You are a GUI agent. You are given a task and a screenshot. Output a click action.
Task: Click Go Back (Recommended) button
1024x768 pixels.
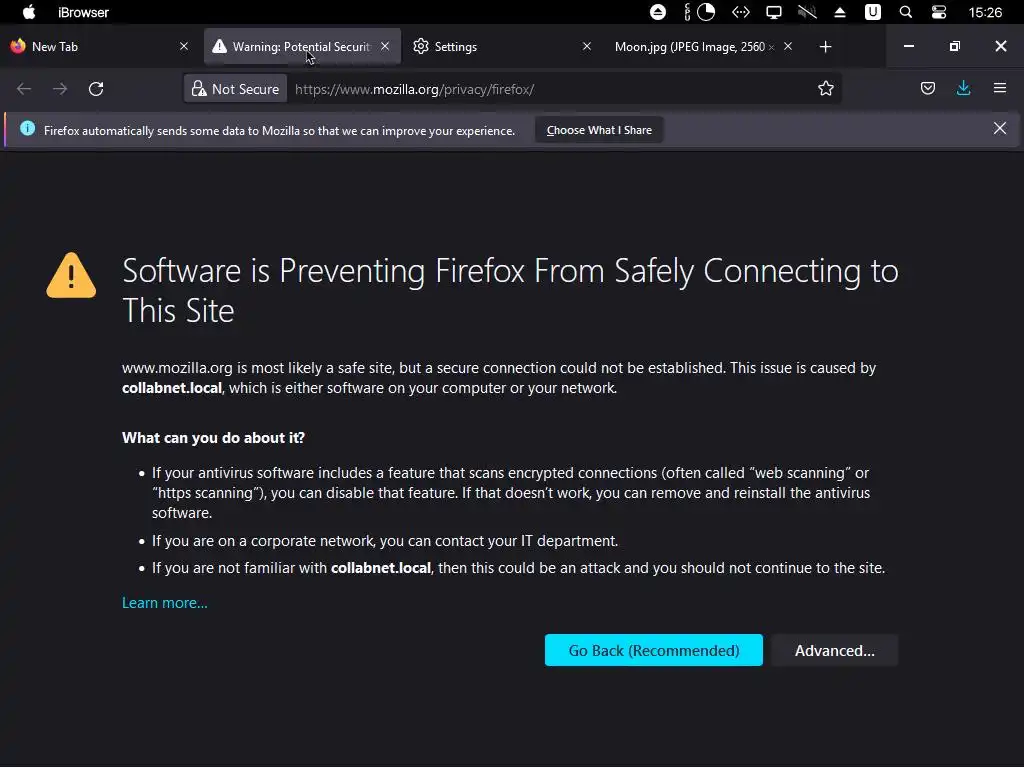tap(654, 651)
